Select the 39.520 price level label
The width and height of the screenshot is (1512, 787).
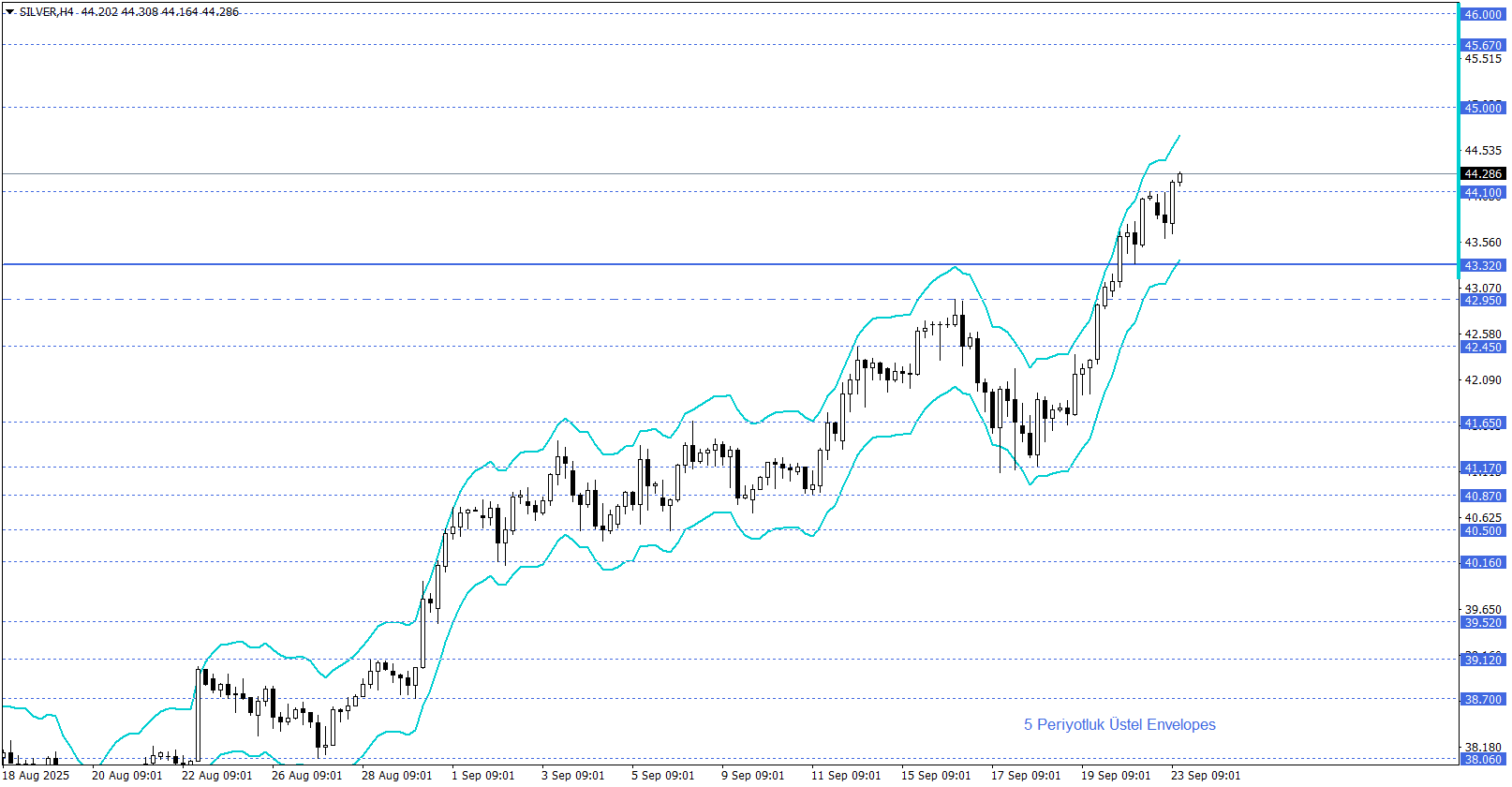coord(1483,622)
